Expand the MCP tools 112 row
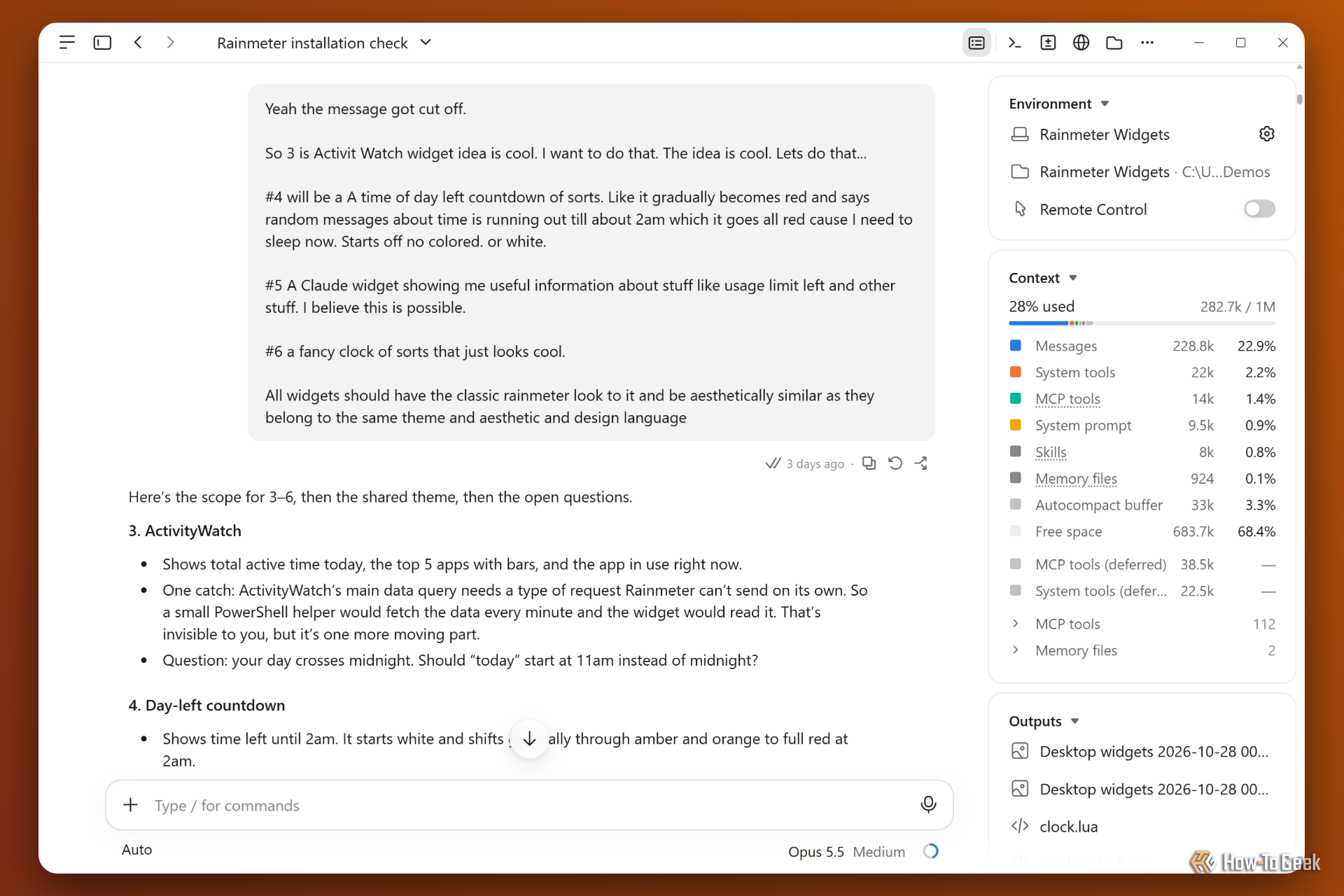The height and width of the screenshot is (896, 1344). (1142, 624)
